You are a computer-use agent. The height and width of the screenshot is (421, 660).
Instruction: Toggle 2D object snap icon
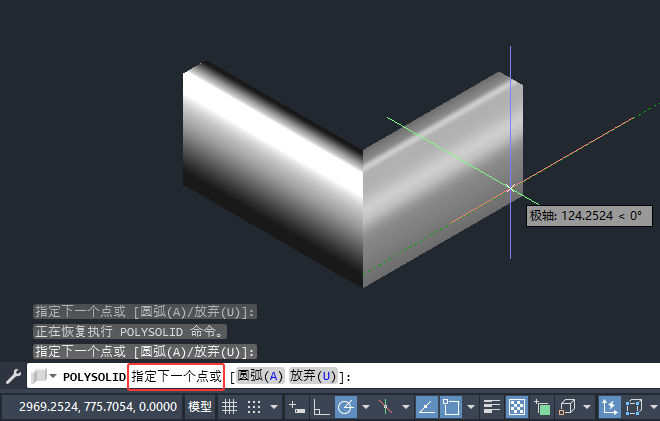tap(451, 407)
